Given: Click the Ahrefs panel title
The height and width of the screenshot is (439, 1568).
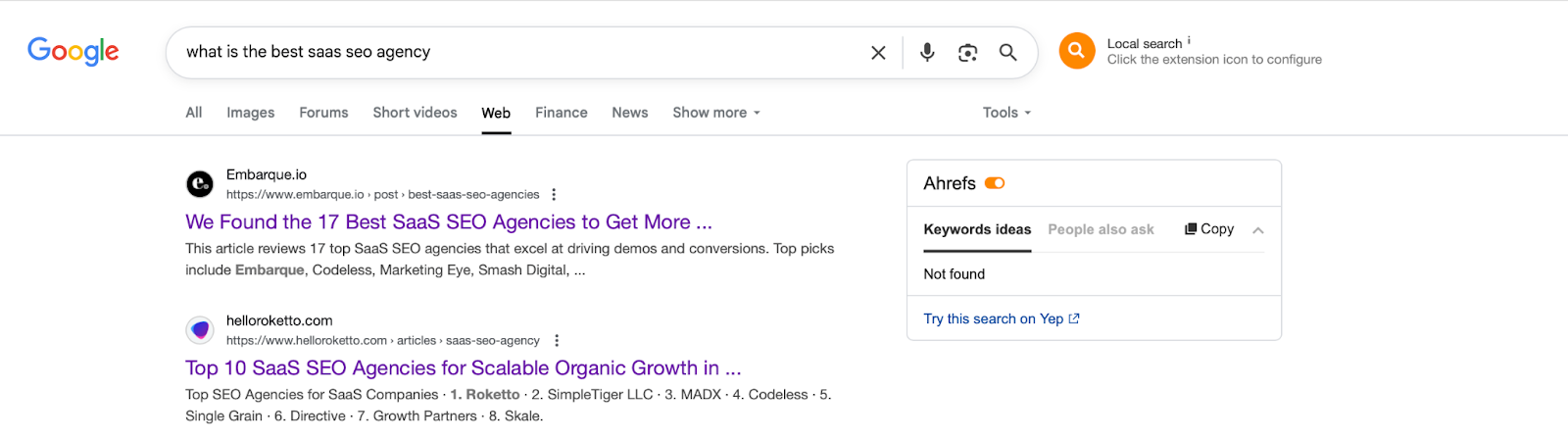Looking at the screenshot, I should point(950,183).
